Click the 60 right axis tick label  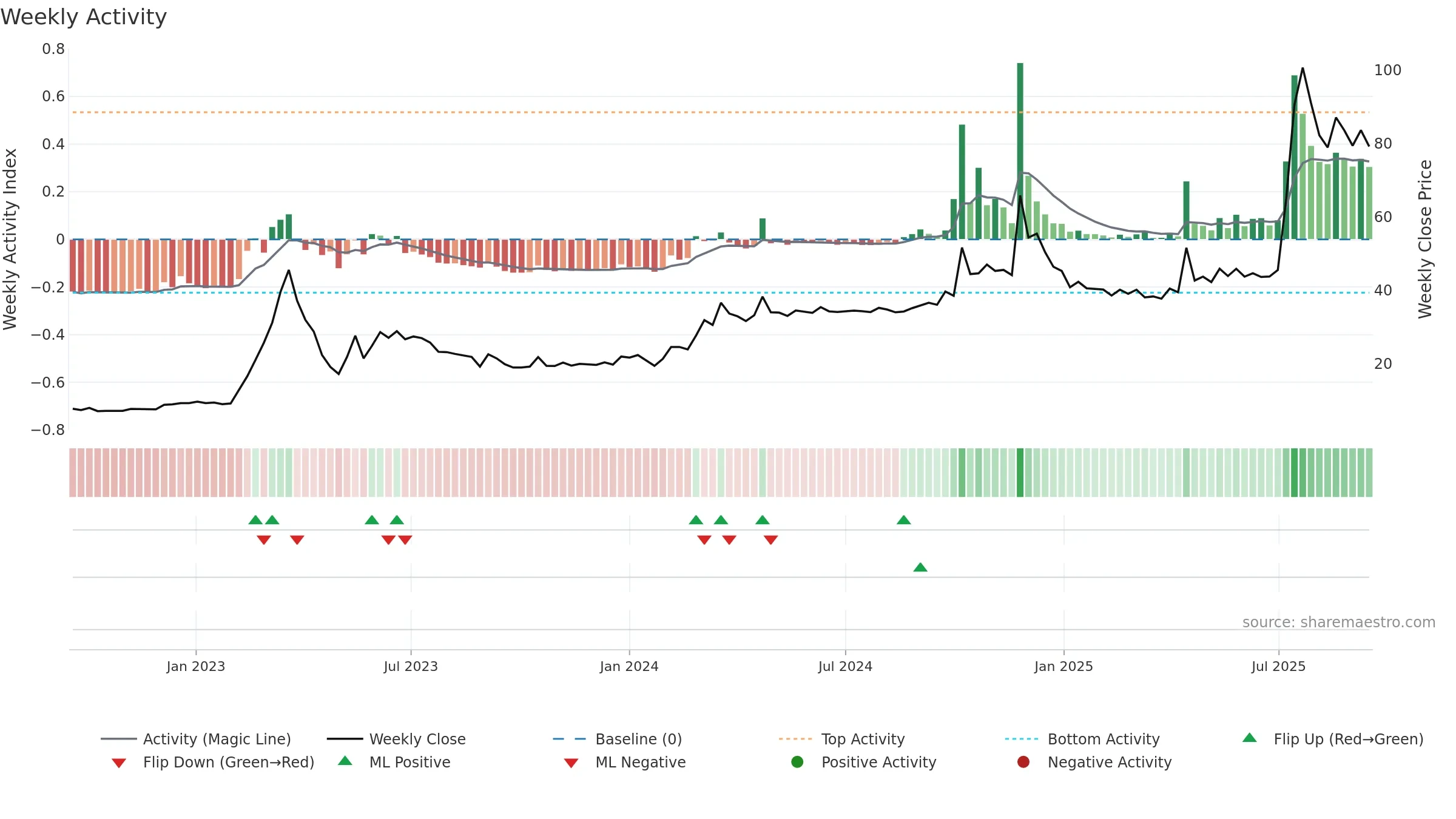(x=1383, y=217)
